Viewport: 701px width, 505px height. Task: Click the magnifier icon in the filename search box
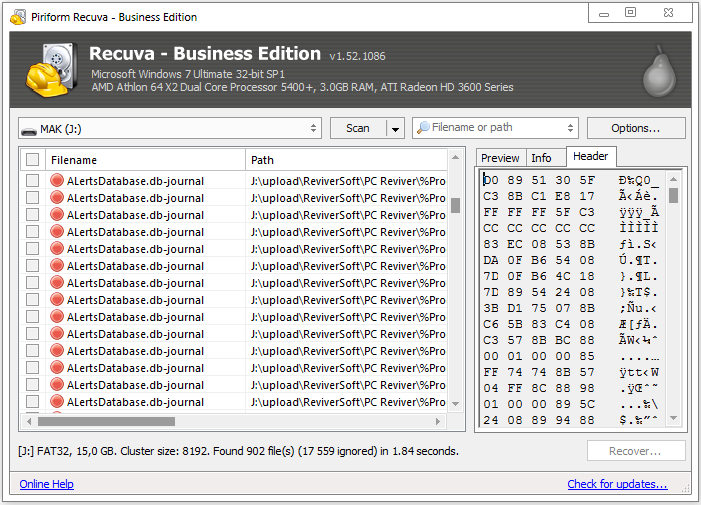click(x=424, y=128)
